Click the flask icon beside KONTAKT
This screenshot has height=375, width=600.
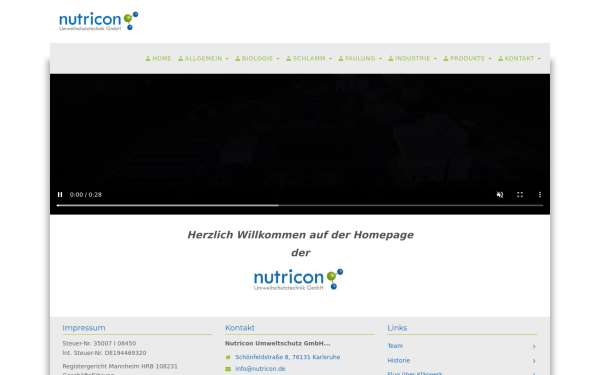tap(501, 59)
